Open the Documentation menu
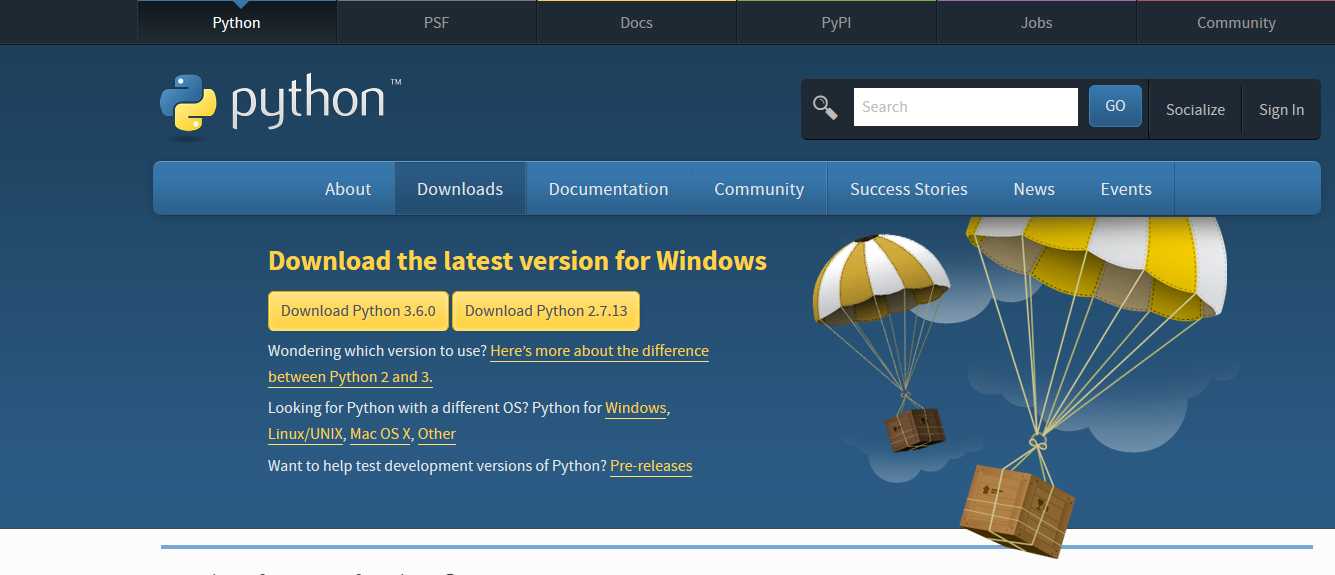The height and width of the screenshot is (575, 1335). click(608, 189)
